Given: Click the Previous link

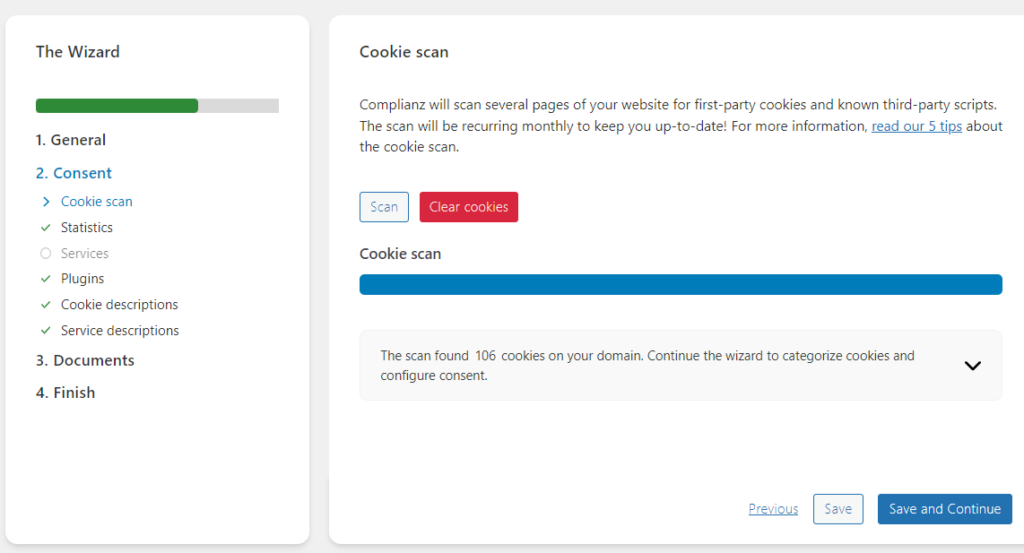Looking at the screenshot, I should pos(773,509).
